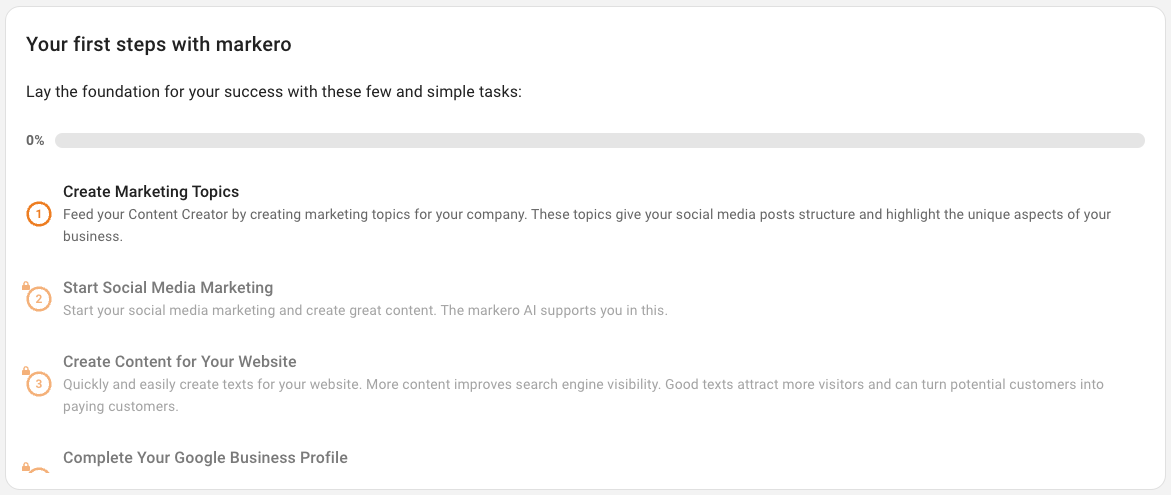Click the step 2 numbered circle icon
The width and height of the screenshot is (1171, 495).
[x=39, y=300]
